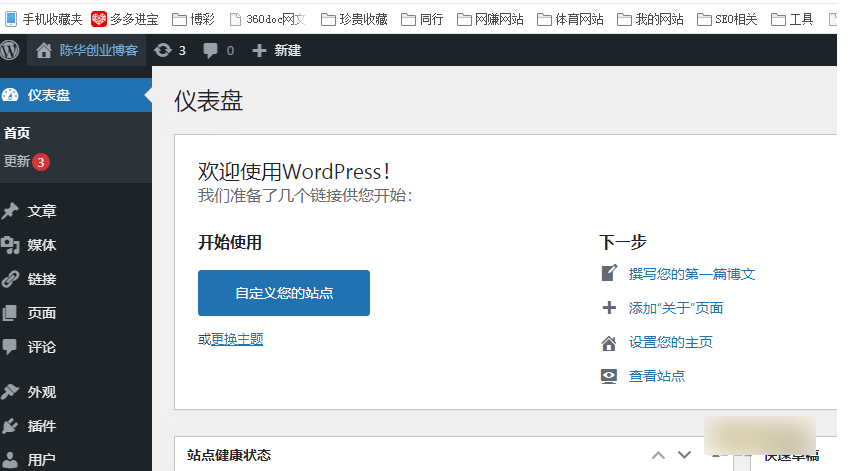Screen dimensions: 856x471
Task: Follow the 更换主题 link
Action: click(237, 339)
